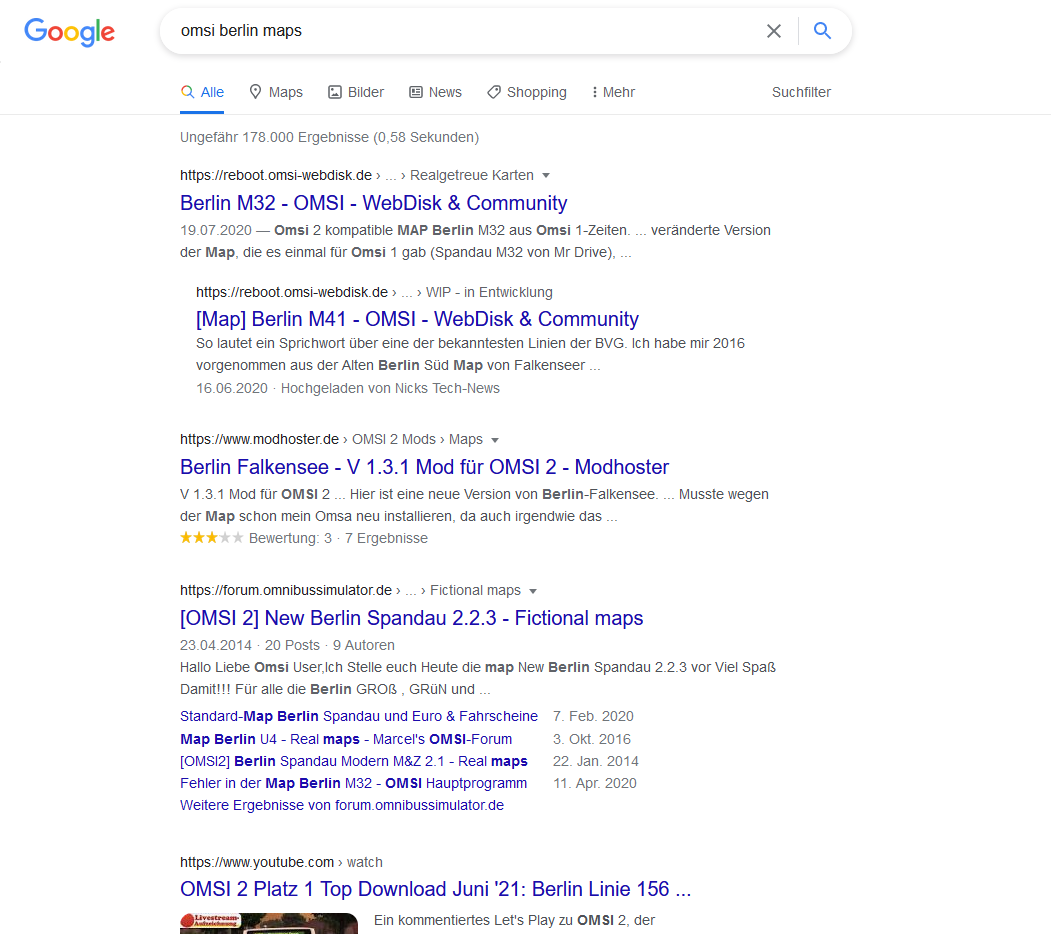Switch to the Bilder results tab
The width and height of the screenshot is (1051, 934).
(356, 92)
